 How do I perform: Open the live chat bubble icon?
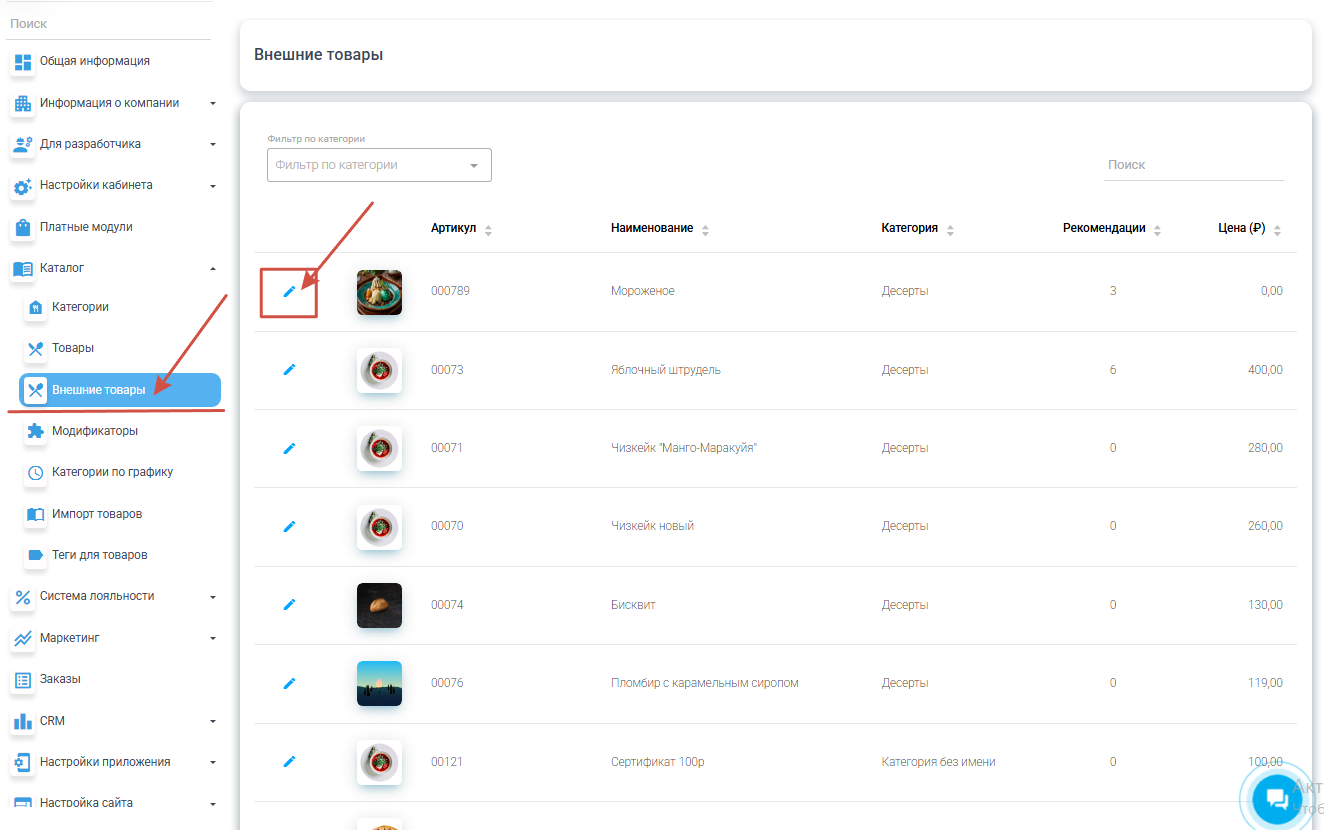click(1276, 797)
